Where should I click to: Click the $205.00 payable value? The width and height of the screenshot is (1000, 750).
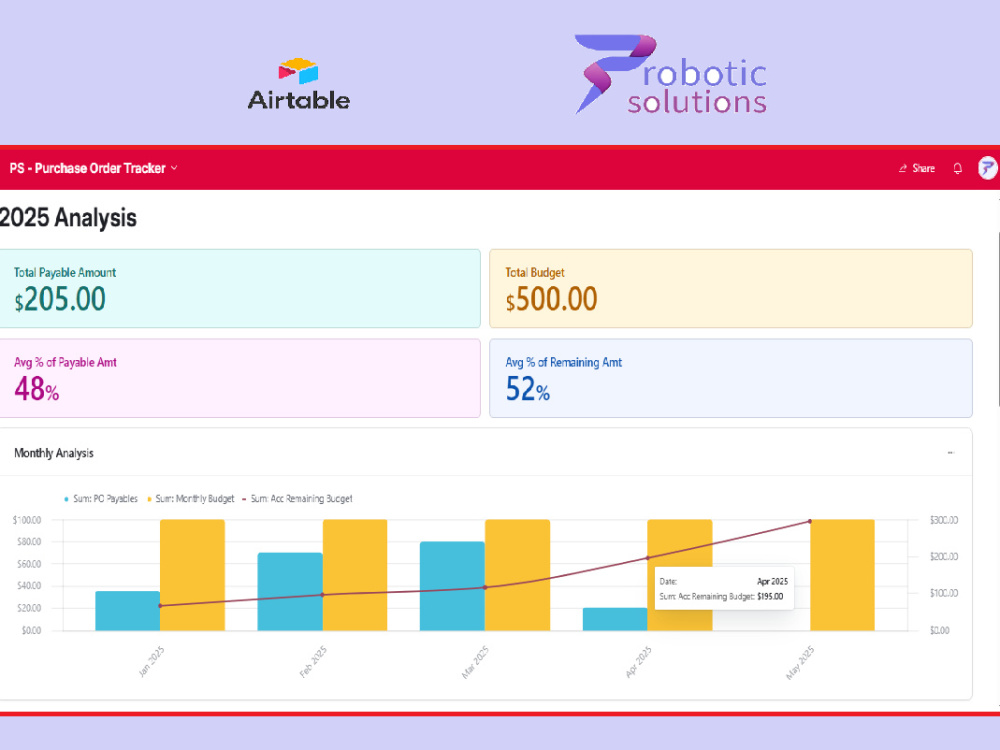coord(60,299)
